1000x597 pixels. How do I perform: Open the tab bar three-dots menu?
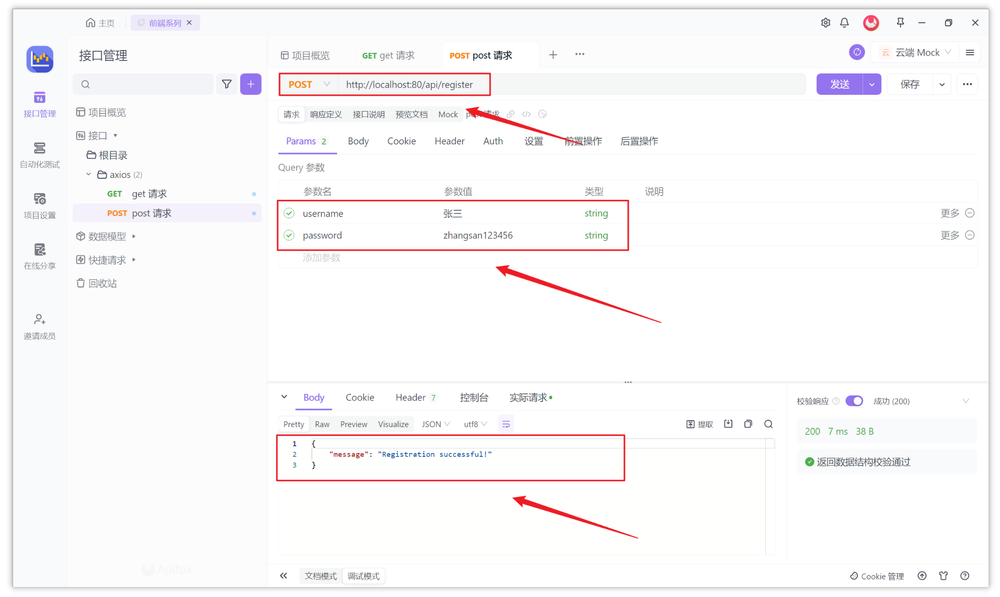pos(579,54)
